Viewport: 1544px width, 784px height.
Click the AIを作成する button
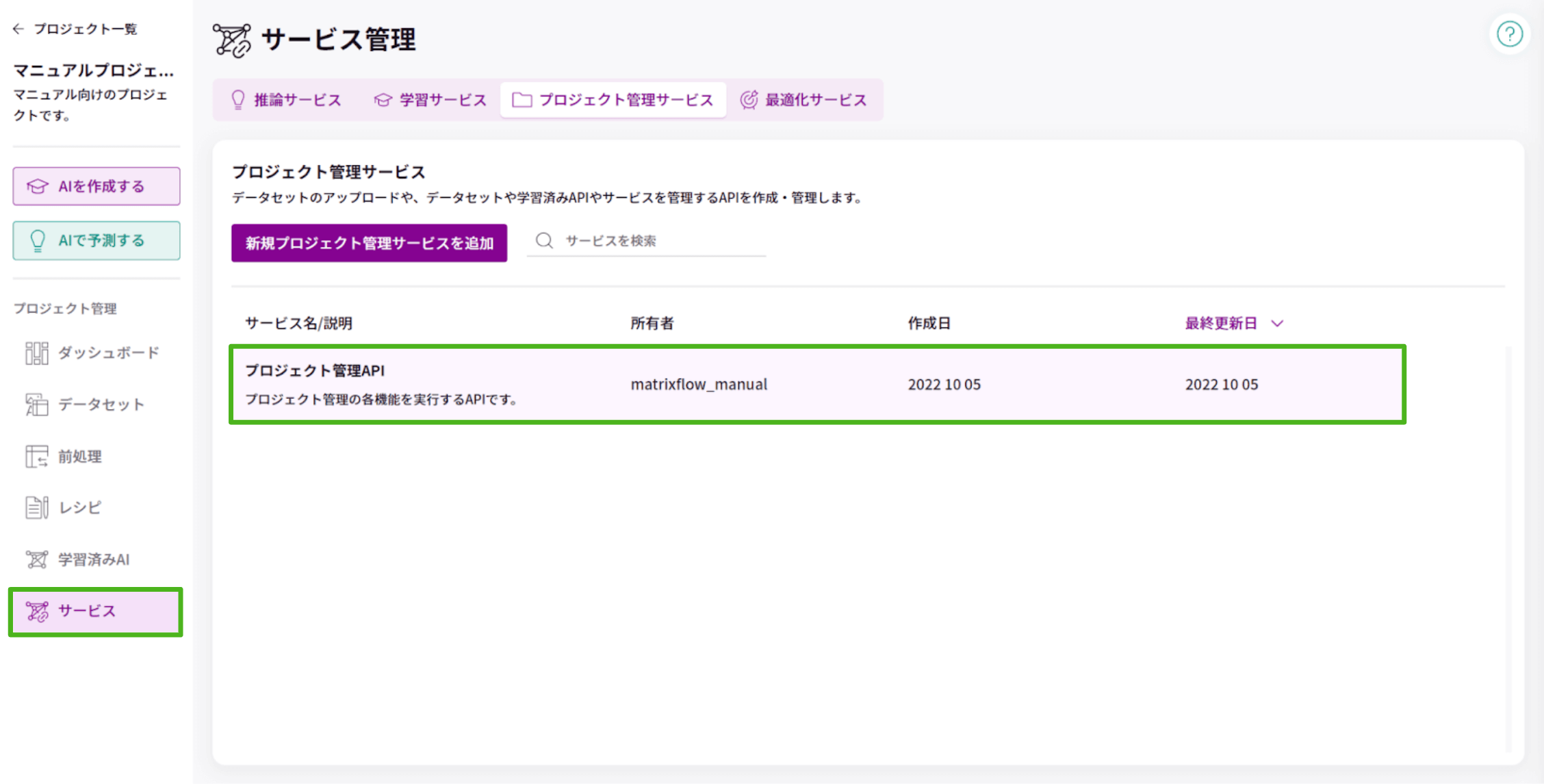(96, 185)
